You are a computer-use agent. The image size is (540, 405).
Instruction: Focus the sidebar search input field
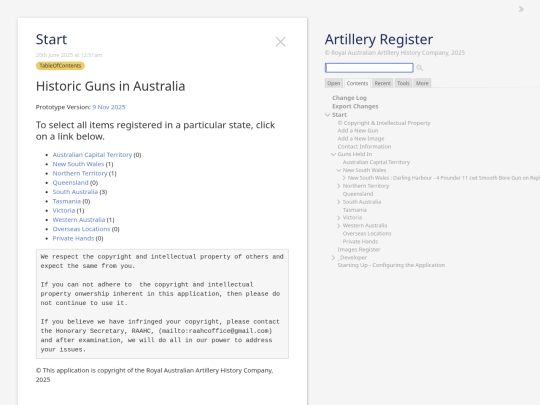[x=369, y=68]
